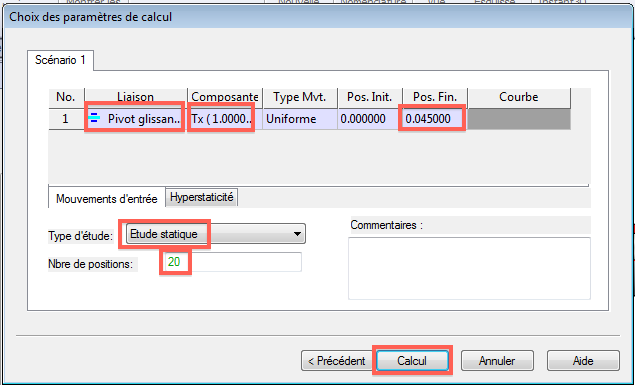Click the pivot glissant joint icon
This screenshot has width=635, height=385.
(94, 119)
